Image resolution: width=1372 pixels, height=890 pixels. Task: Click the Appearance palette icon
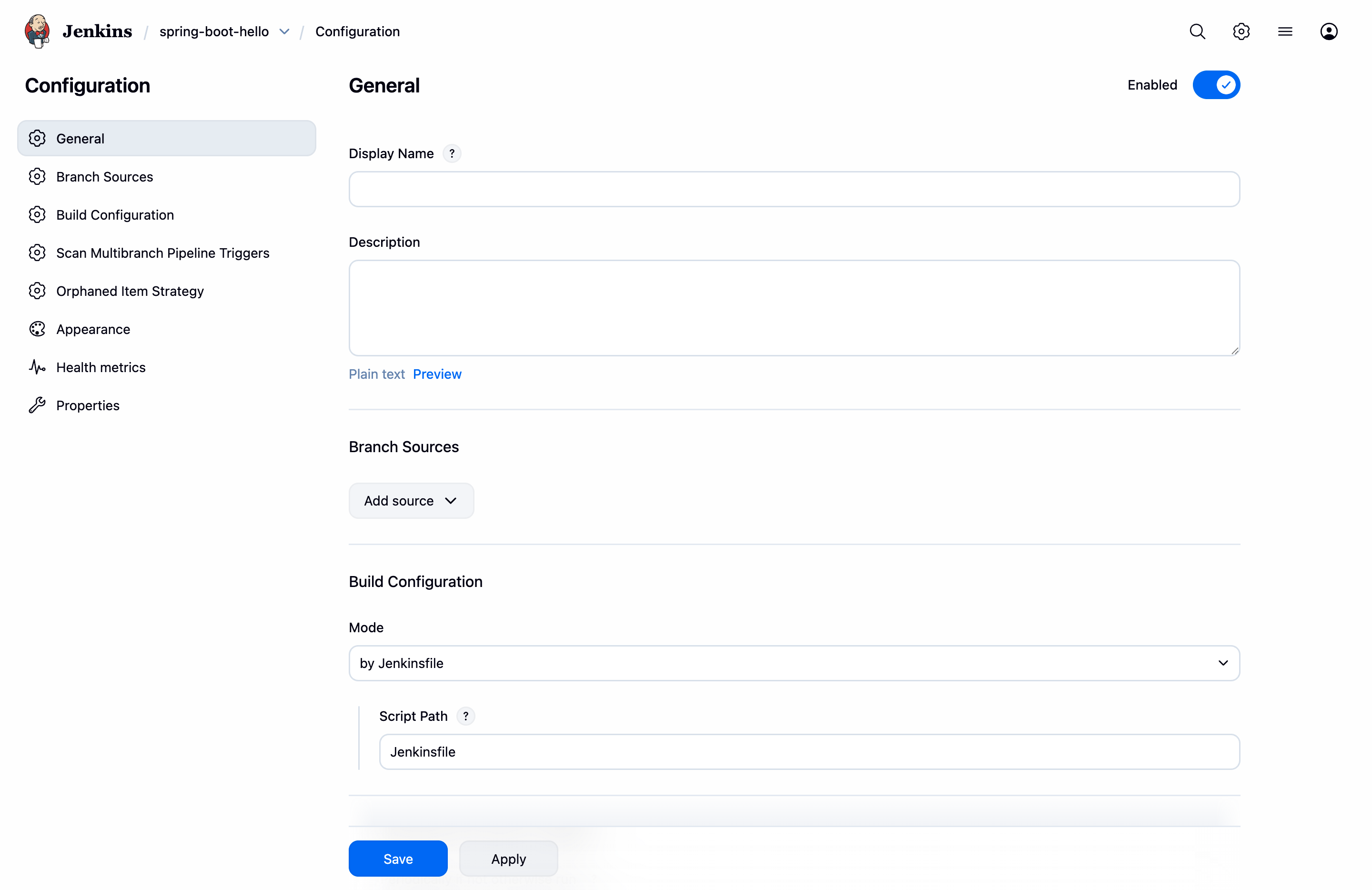click(x=38, y=329)
